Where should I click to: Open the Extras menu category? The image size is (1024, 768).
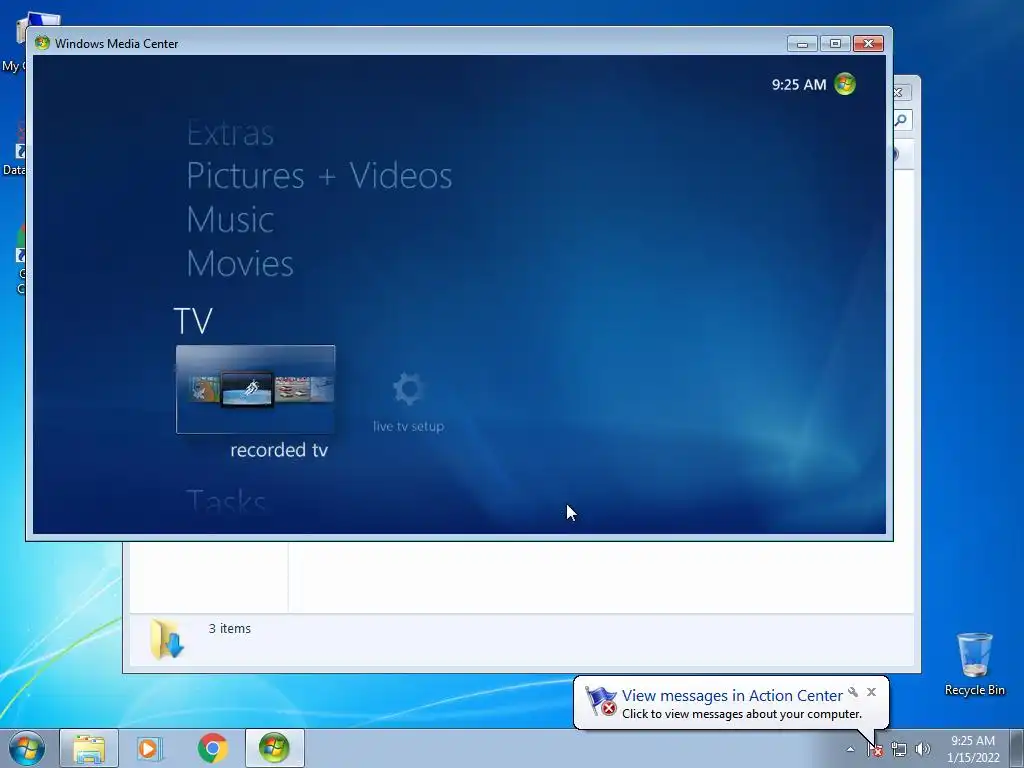click(230, 133)
